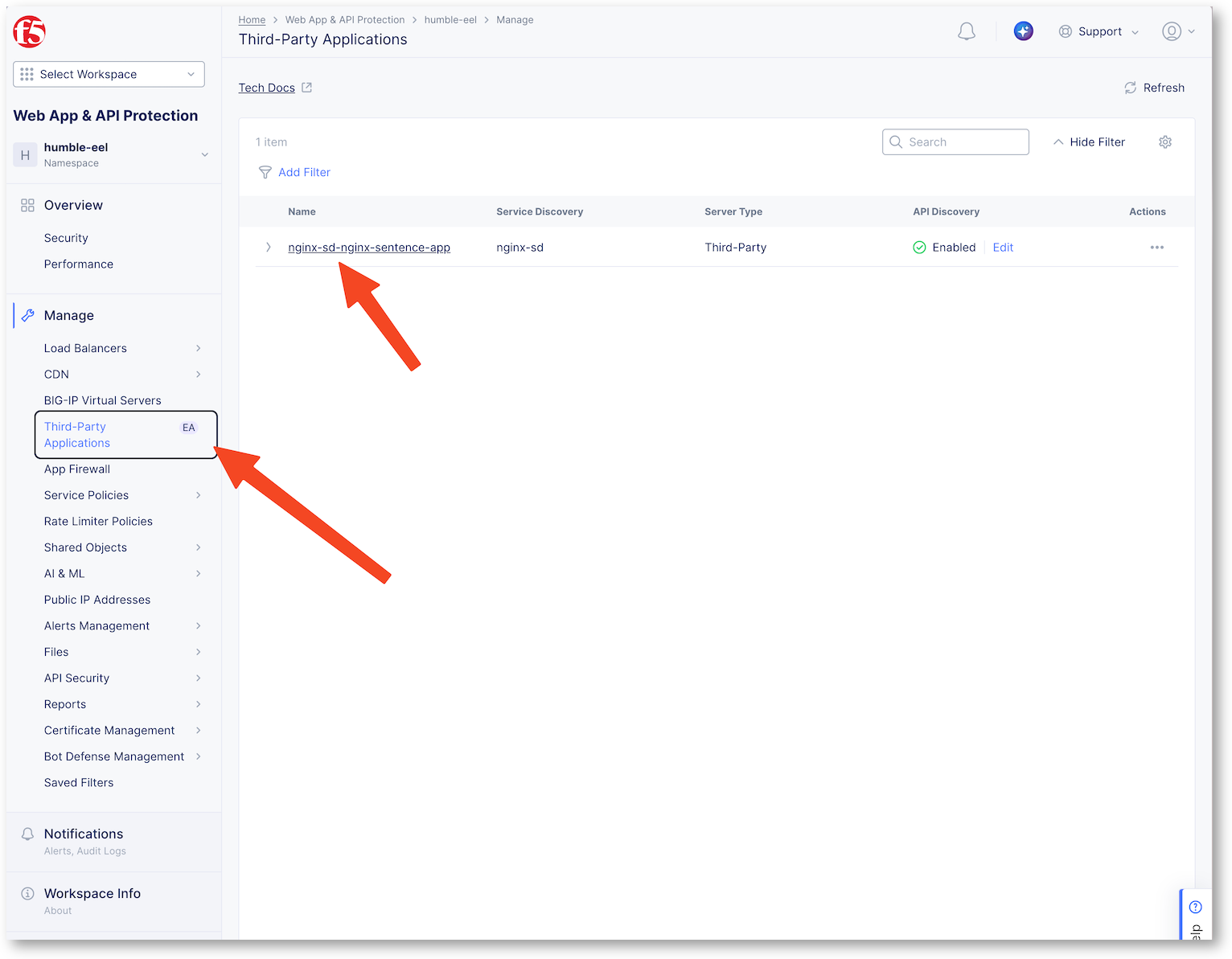Screen dimensions: 1232x959
Task: Click the Refresh button
Action: pyautogui.click(x=1154, y=88)
